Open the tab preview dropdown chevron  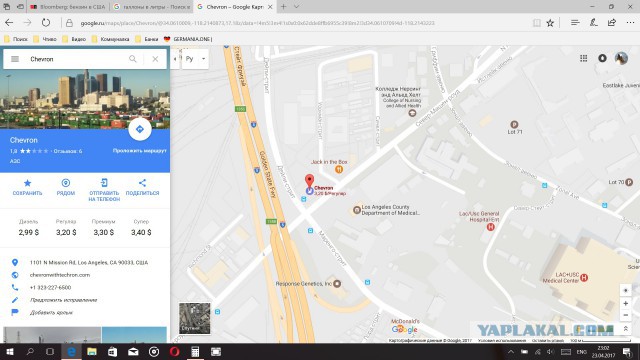297,7
